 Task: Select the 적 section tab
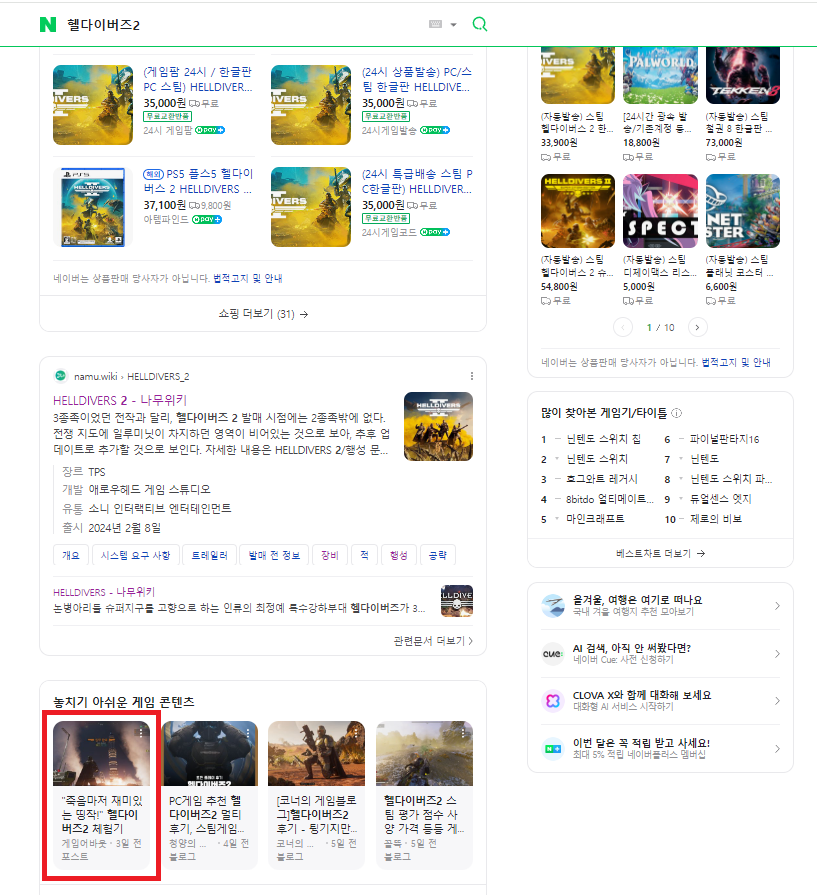coord(364,555)
